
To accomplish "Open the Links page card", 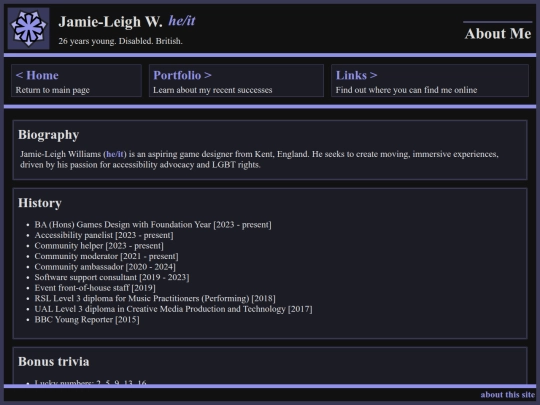I will pyautogui.click(x=430, y=81).
